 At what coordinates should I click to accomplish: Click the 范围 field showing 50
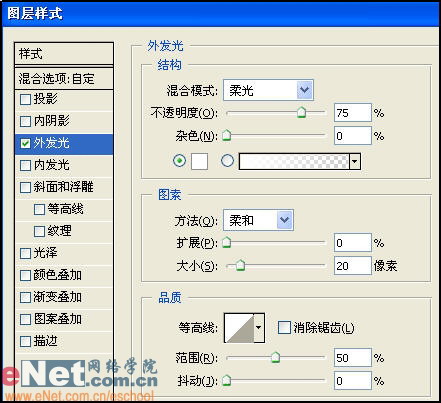(x=353, y=358)
